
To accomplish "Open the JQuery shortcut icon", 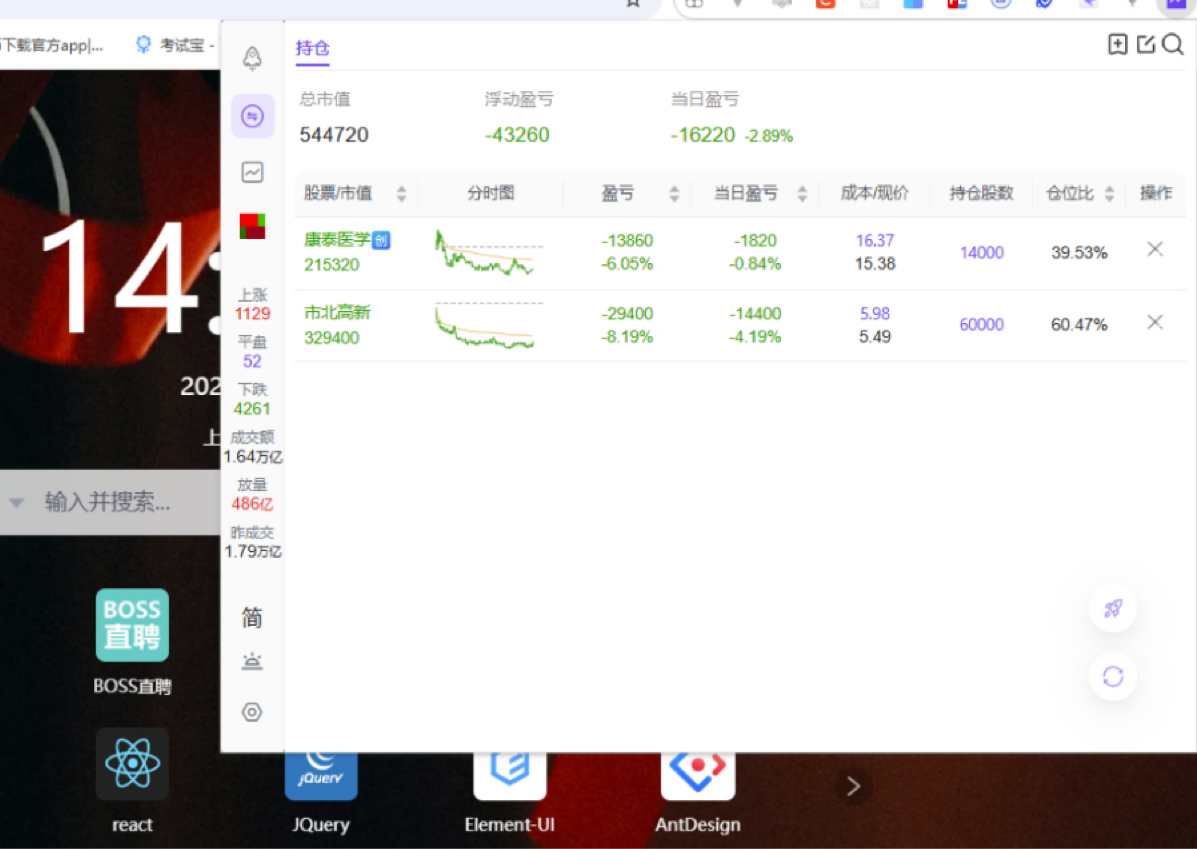I will [x=321, y=776].
